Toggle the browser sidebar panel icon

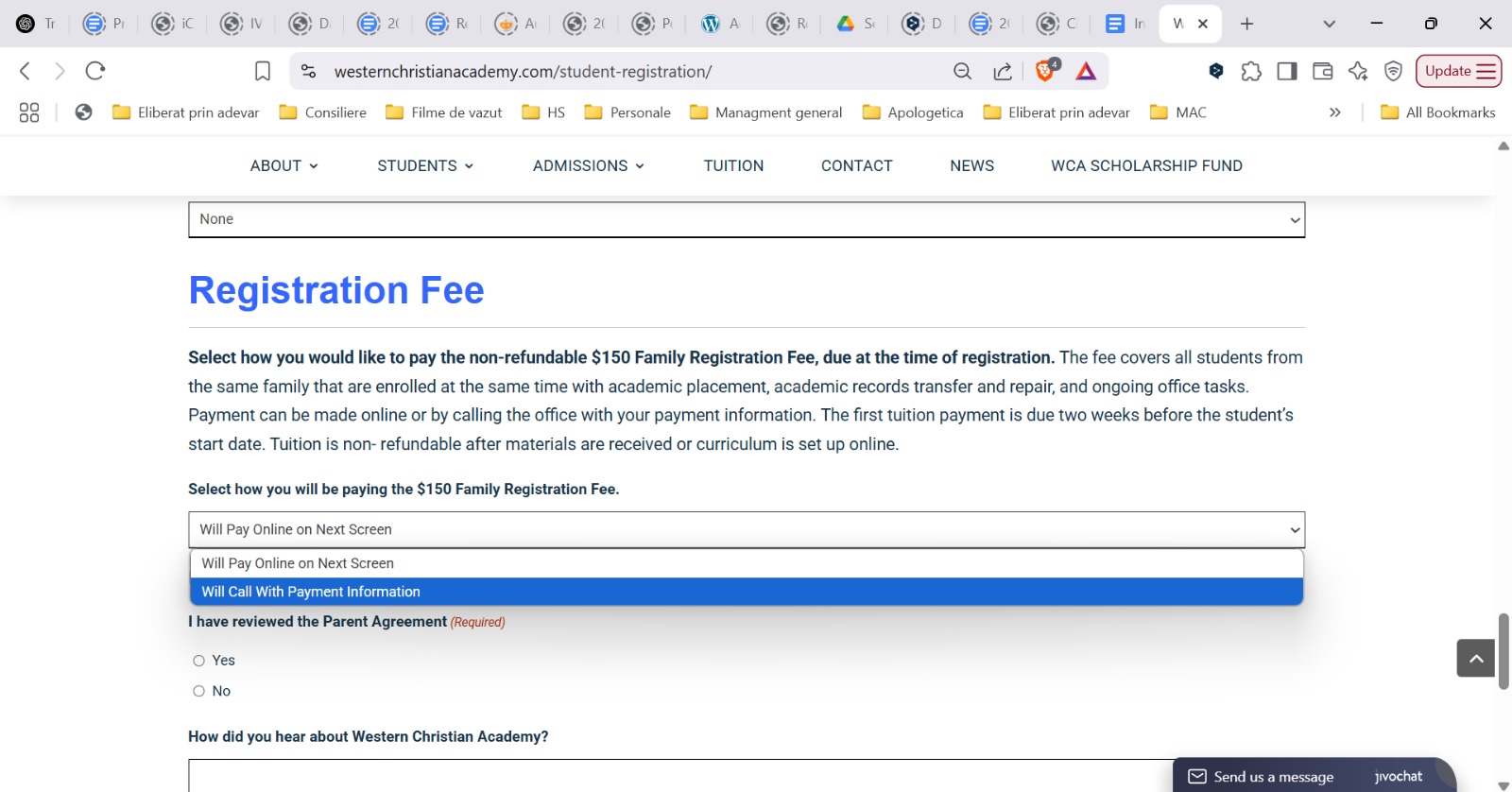1286,71
